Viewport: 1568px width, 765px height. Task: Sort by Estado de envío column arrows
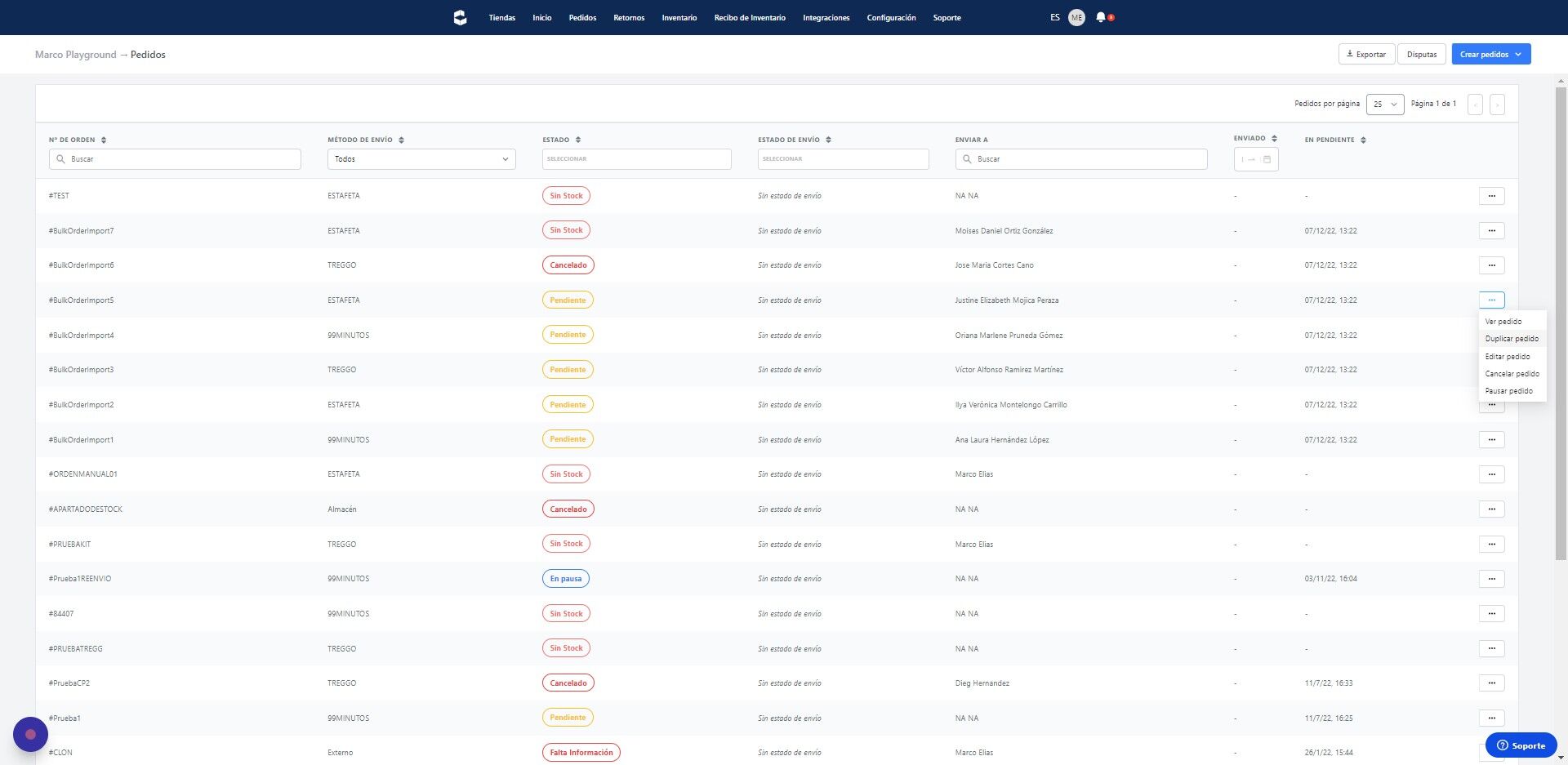coord(828,140)
